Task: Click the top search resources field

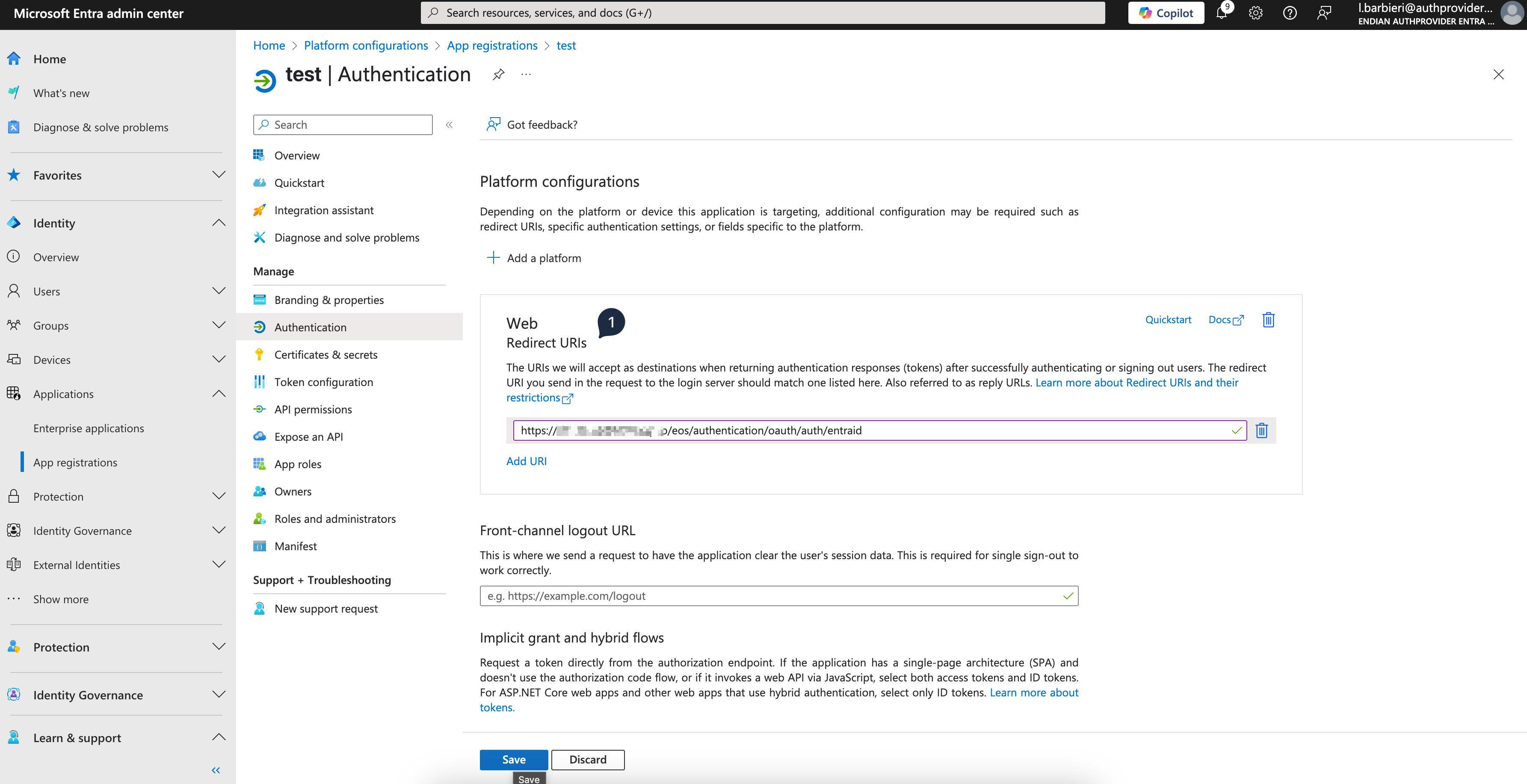Action: 762,12
